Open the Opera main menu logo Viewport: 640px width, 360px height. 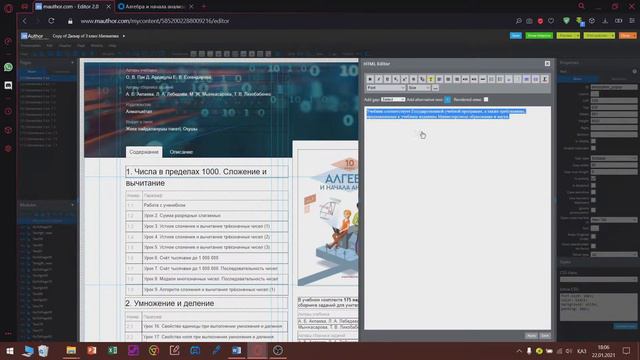pos(8,8)
